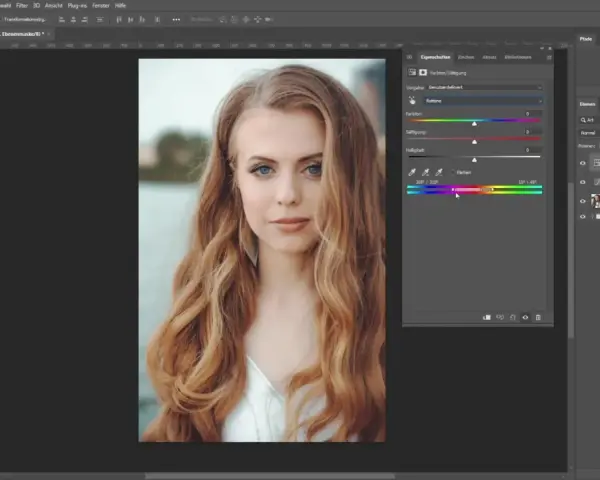This screenshot has width=600, height=480.
Task: Select the top adjustment layer thumbnail
Action: coord(596,163)
